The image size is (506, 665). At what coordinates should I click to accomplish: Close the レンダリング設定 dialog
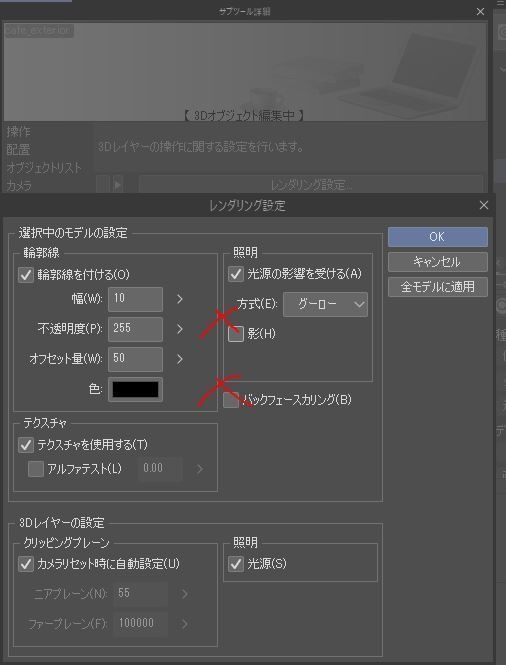[x=484, y=206]
